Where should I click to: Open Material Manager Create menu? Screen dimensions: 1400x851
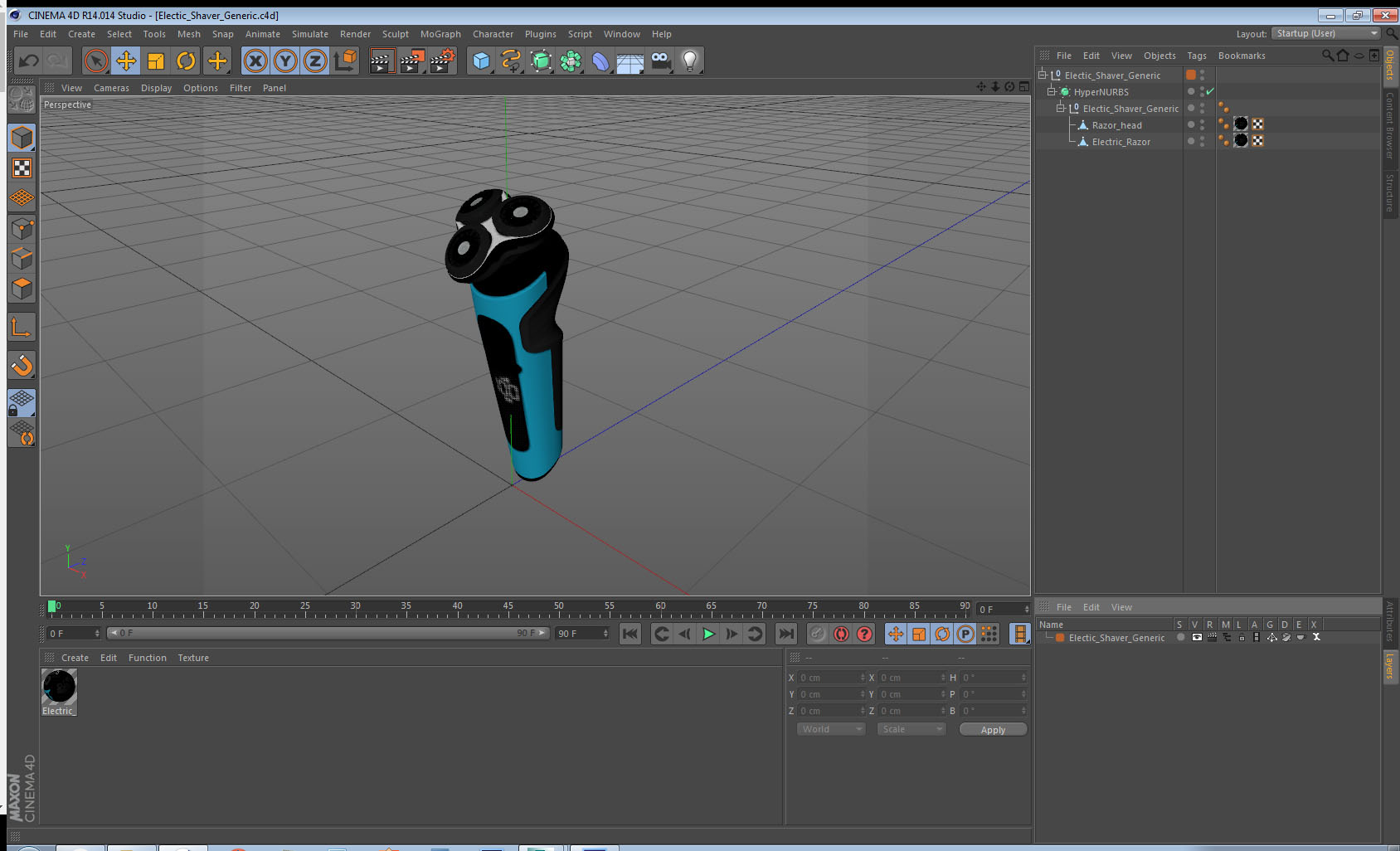coord(75,658)
